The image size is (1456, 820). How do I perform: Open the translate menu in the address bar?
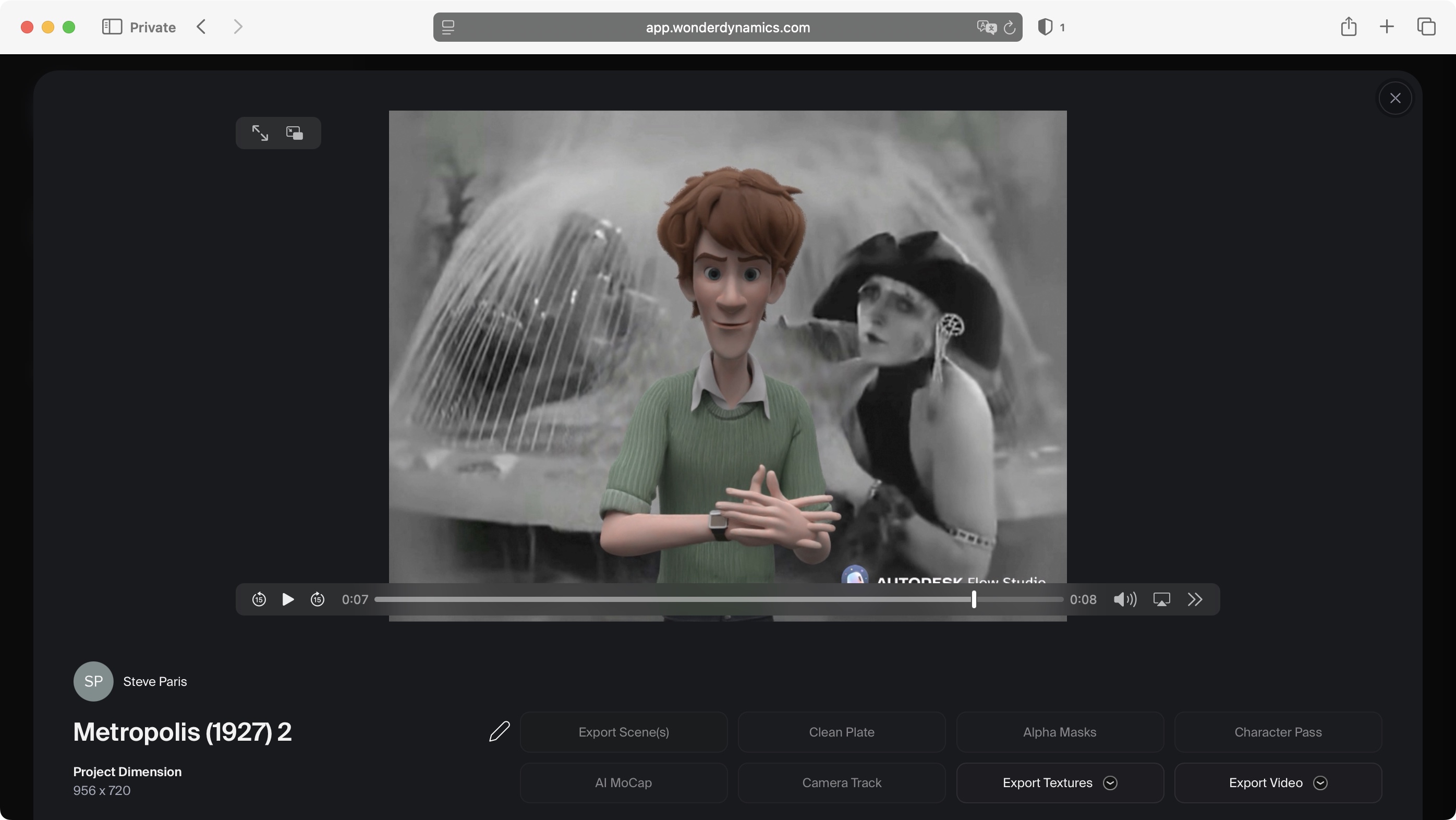(x=986, y=27)
